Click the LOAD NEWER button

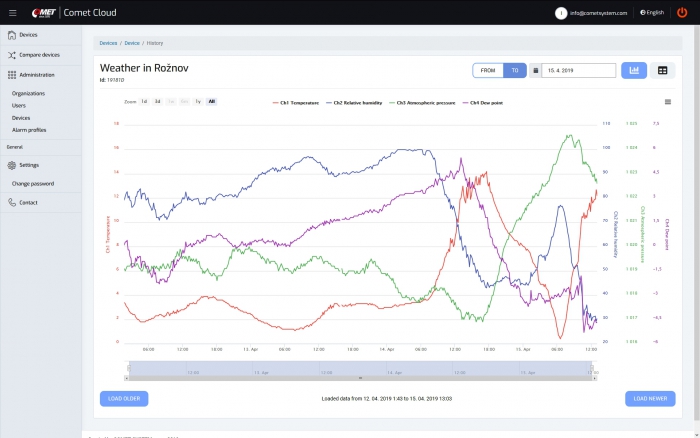point(650,398)
